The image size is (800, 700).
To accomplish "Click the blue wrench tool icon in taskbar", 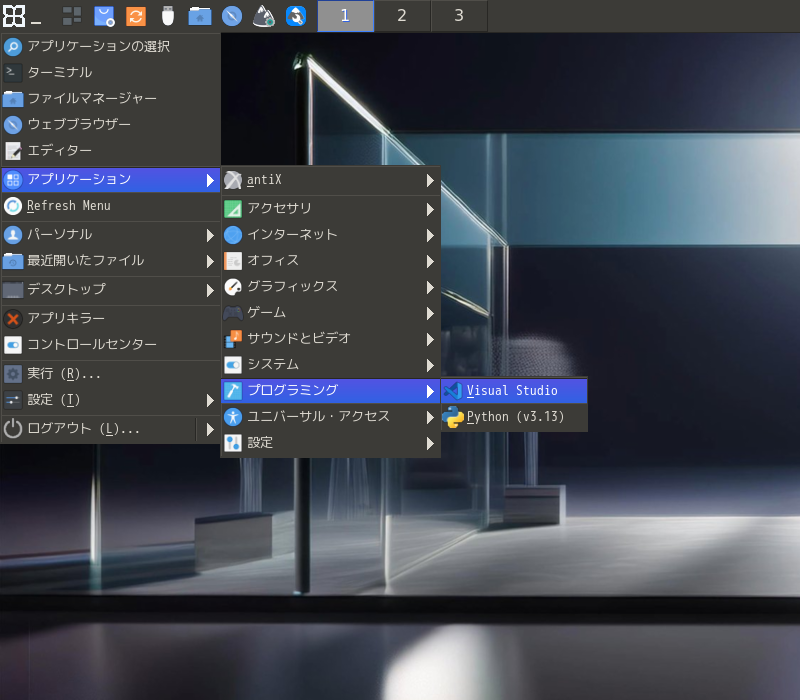I will pos(296,16).
